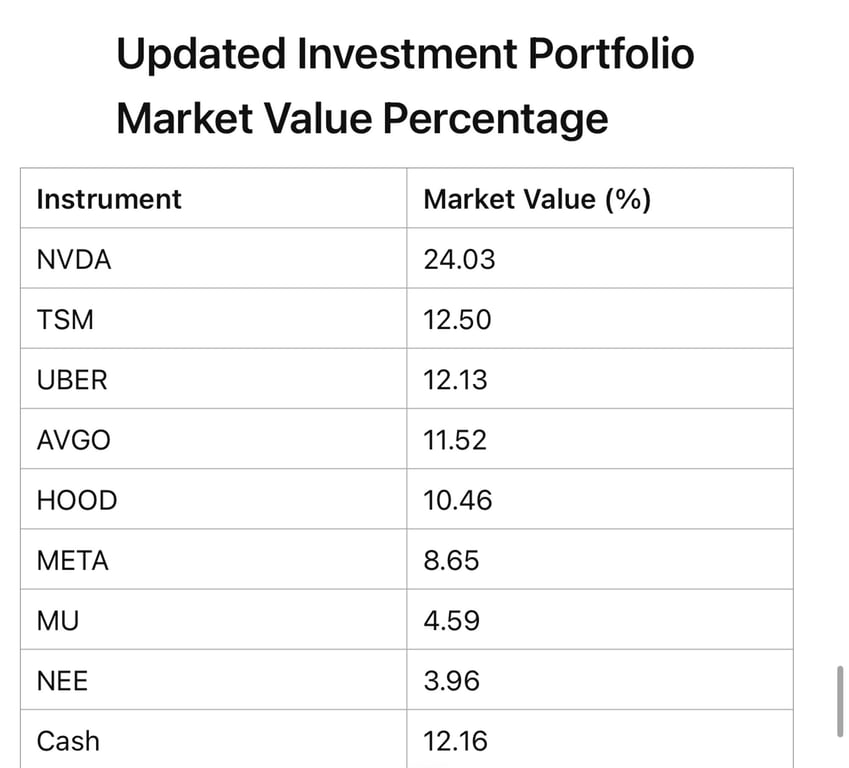Select the page title "Updated Investment Portfolio"

pos(405,54)
